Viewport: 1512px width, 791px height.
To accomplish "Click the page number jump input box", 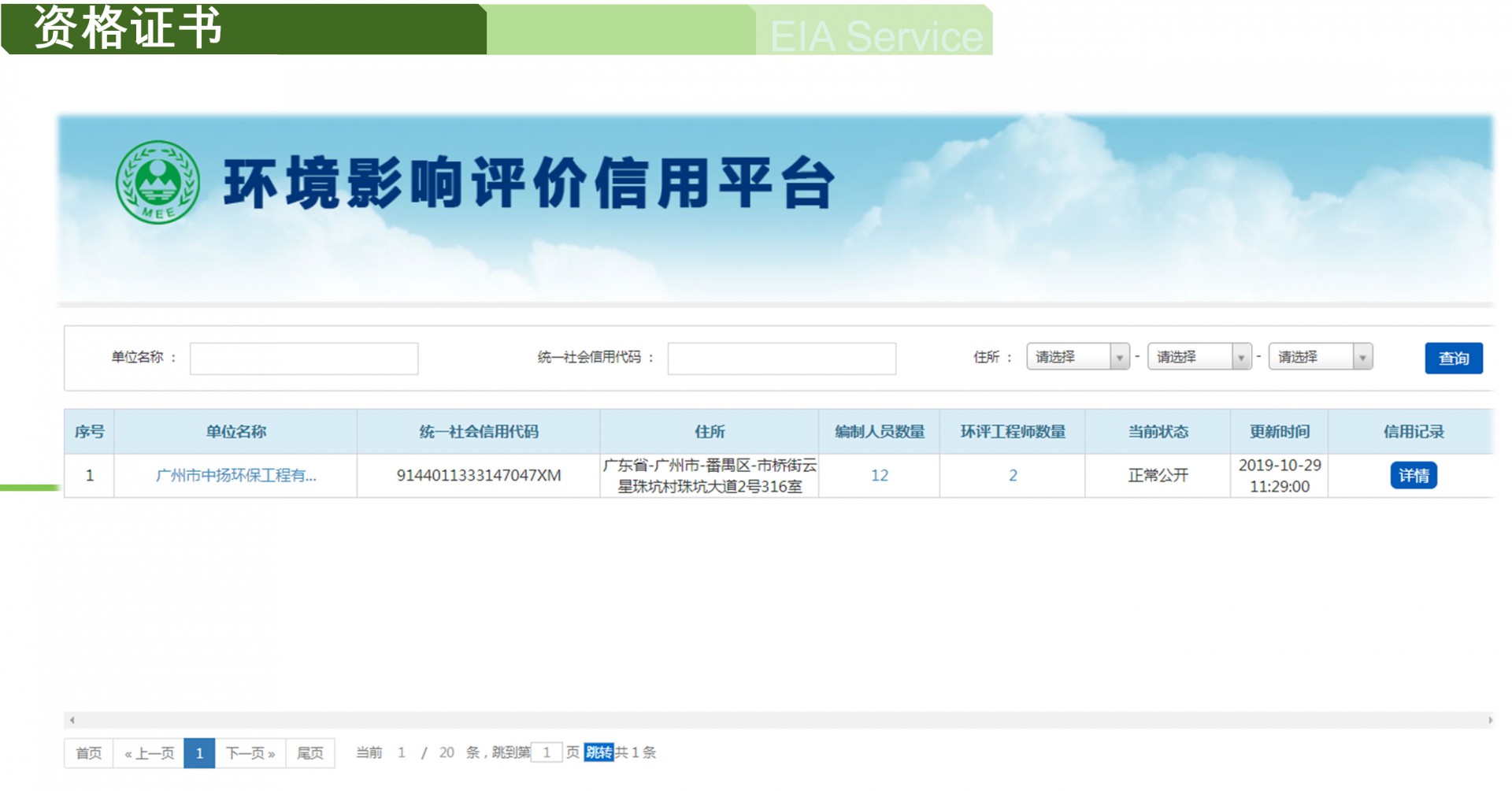I will (547, 752).
